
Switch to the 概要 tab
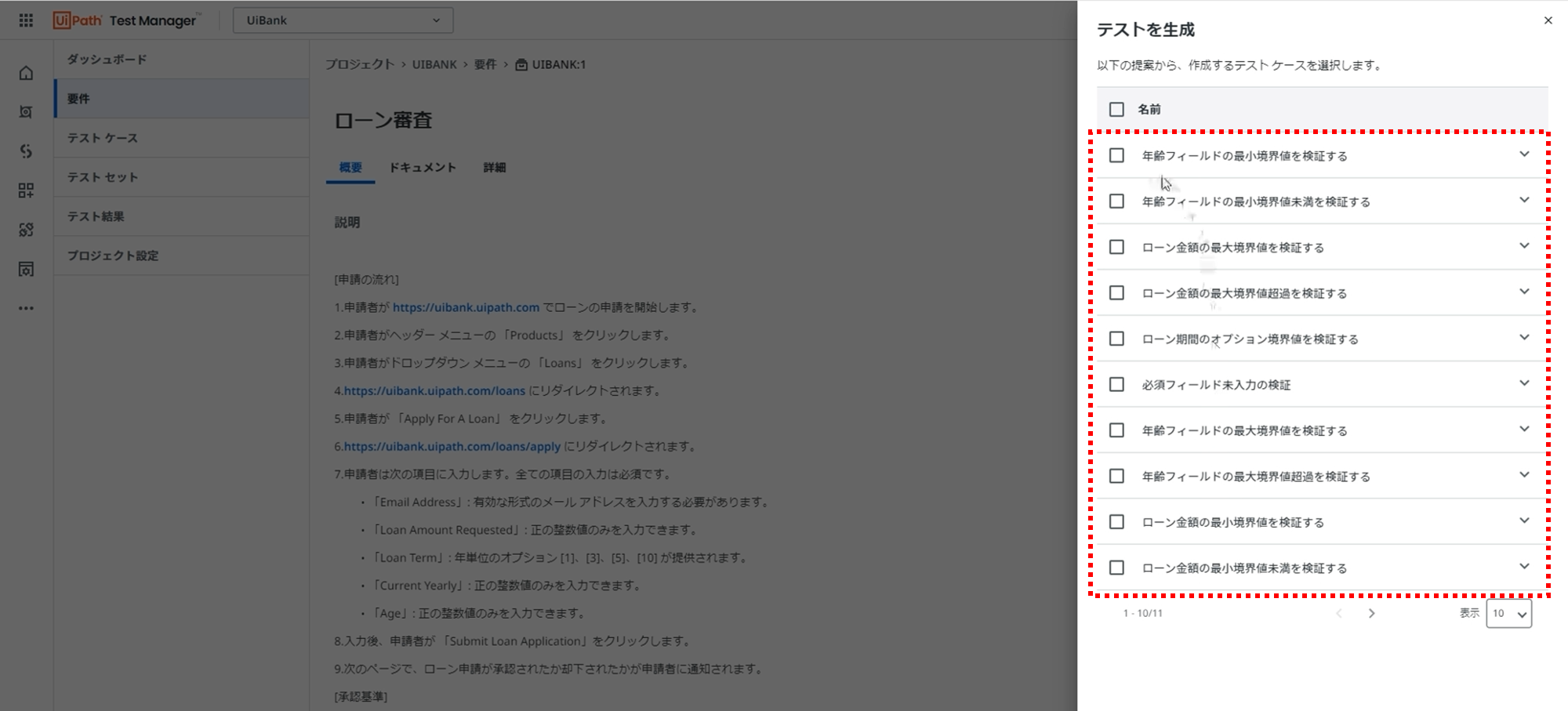(x=350, y=168)
